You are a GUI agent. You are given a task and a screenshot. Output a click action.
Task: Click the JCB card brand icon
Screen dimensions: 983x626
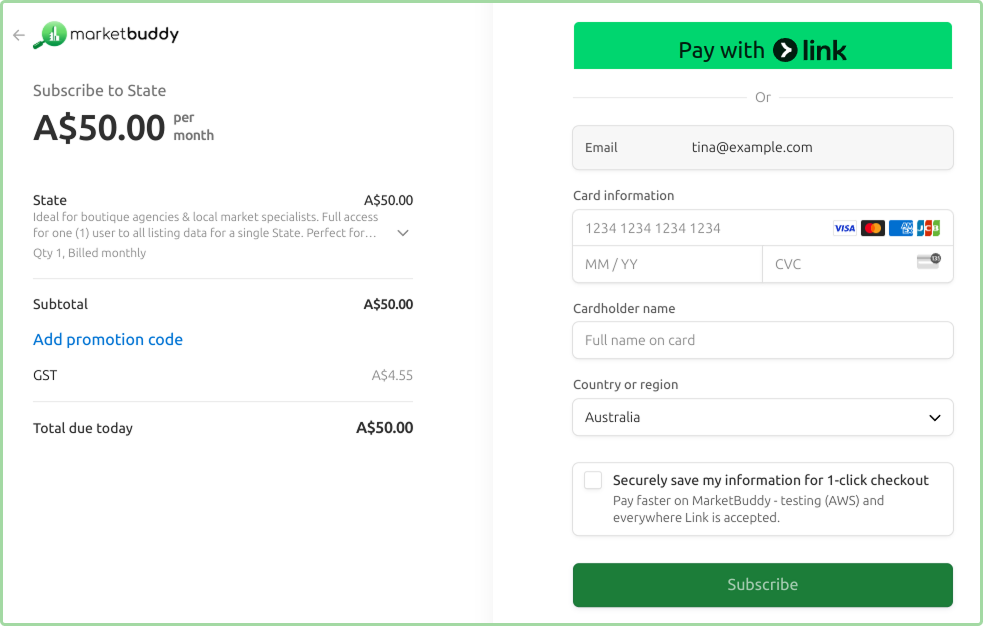tap(929, 228)
